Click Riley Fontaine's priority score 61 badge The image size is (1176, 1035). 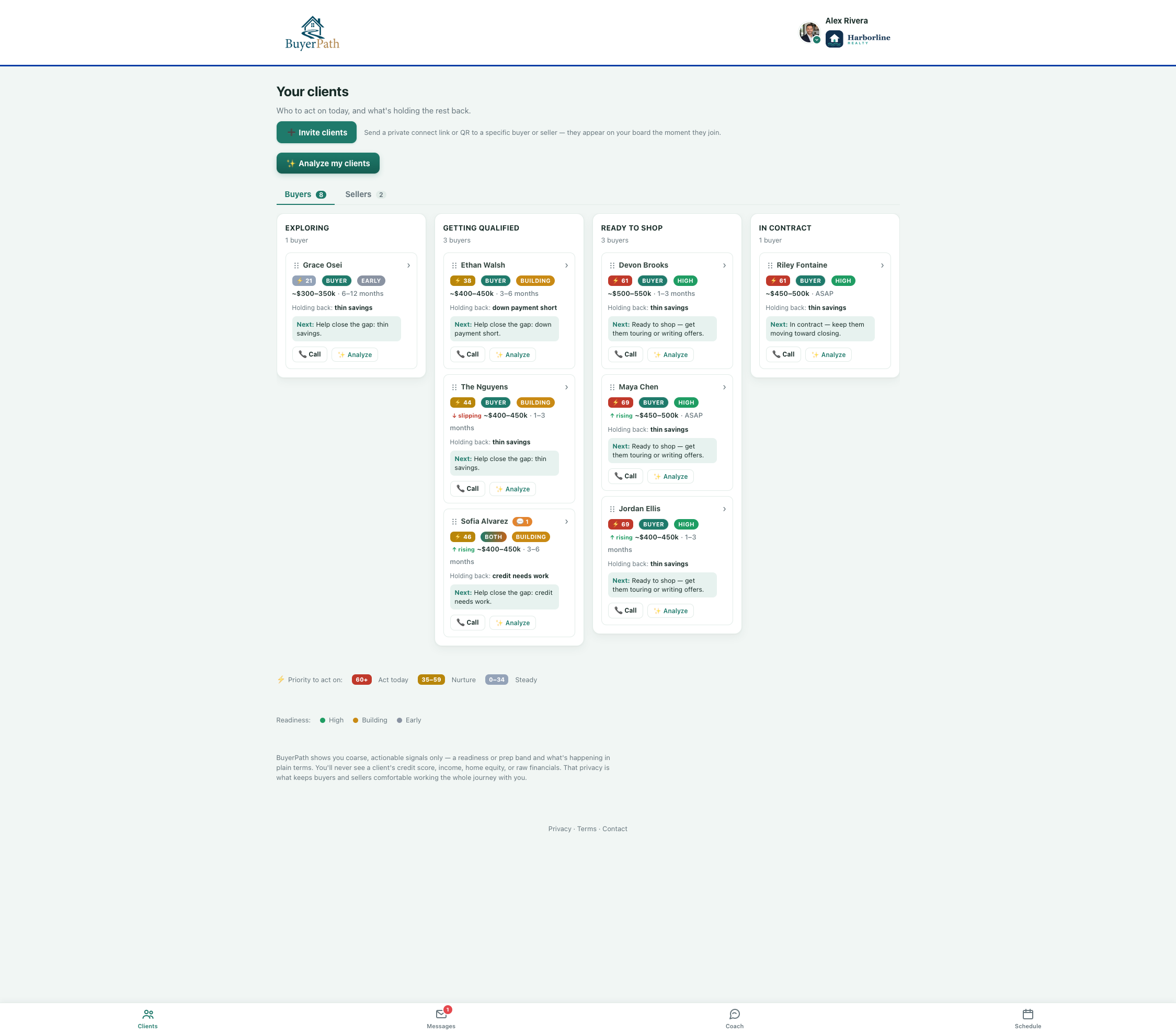778,281
